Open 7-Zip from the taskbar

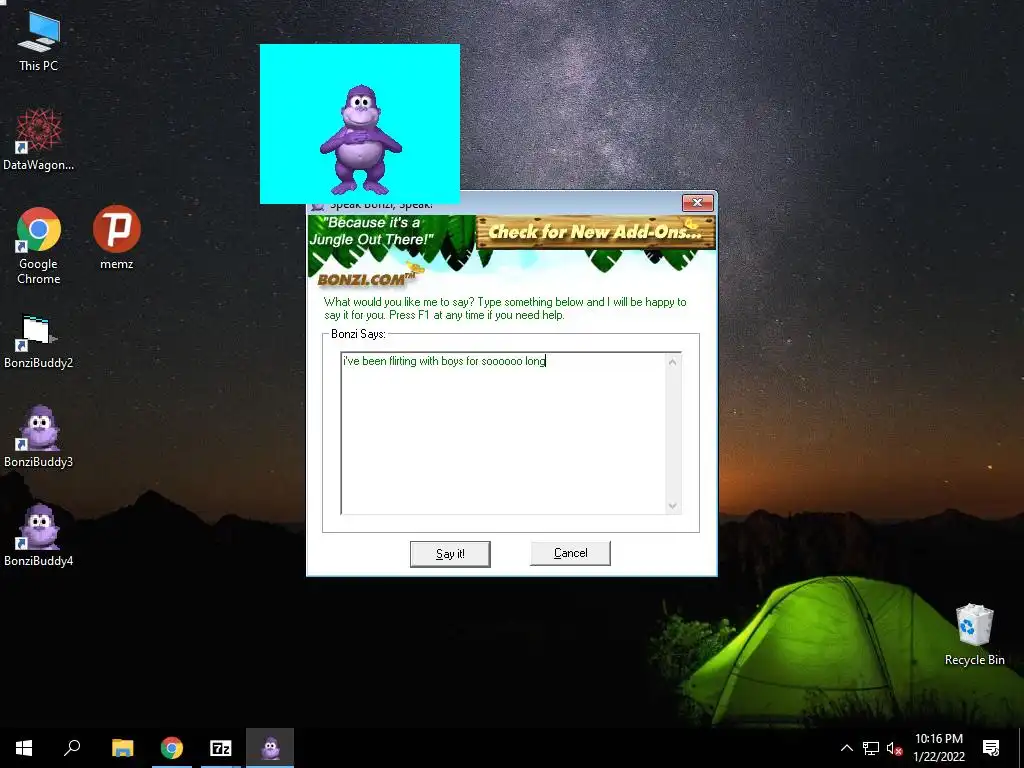[x=221, y=748]
